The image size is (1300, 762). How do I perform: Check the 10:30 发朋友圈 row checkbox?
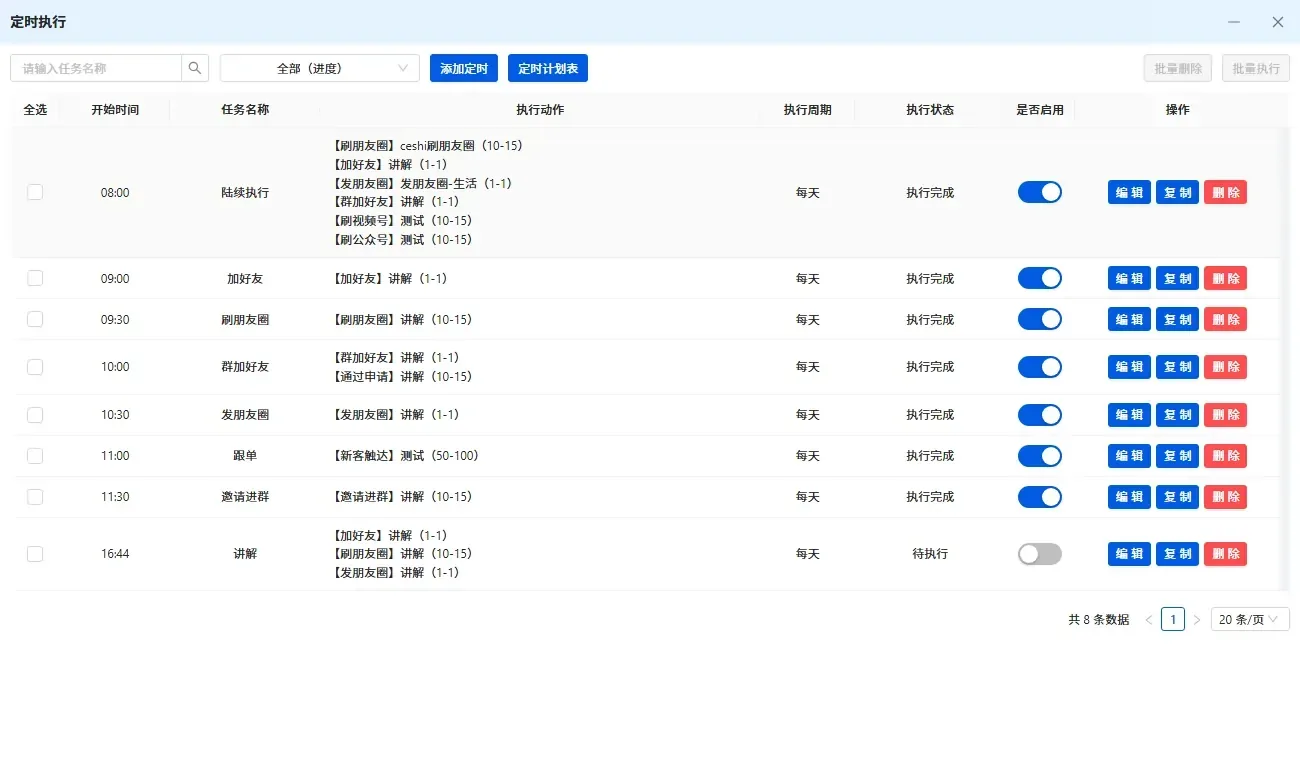35,414
